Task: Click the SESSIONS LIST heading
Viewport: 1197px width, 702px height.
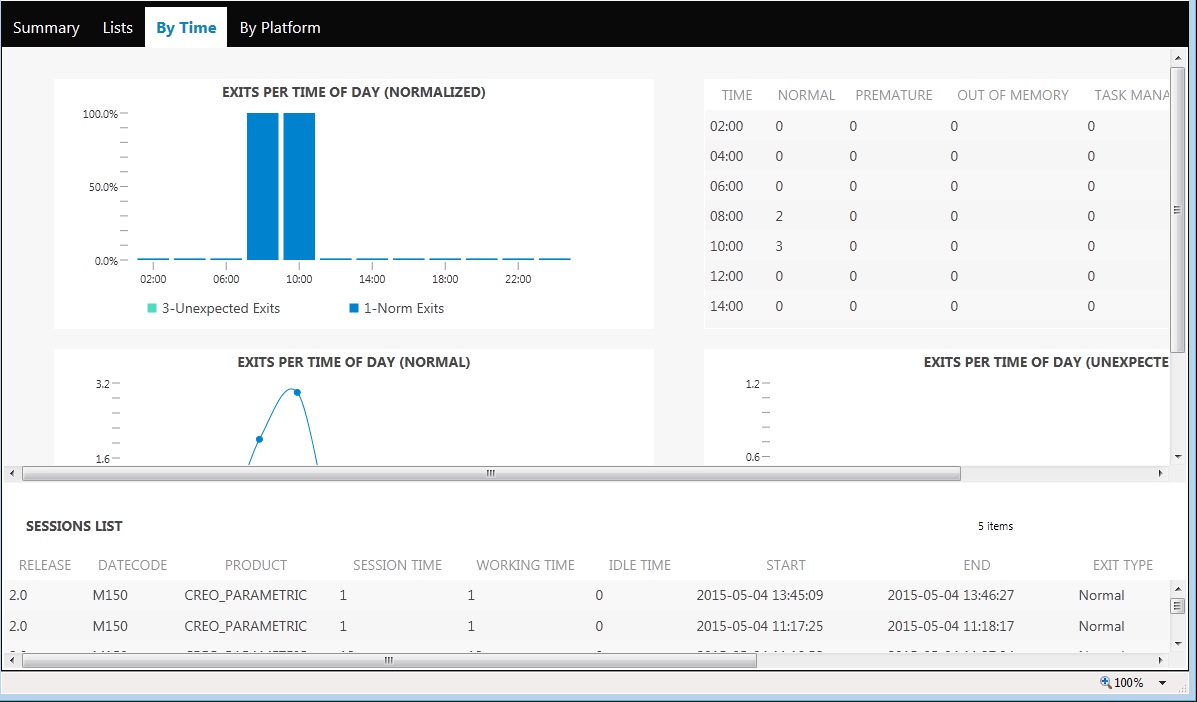Action: click(74, 526)
